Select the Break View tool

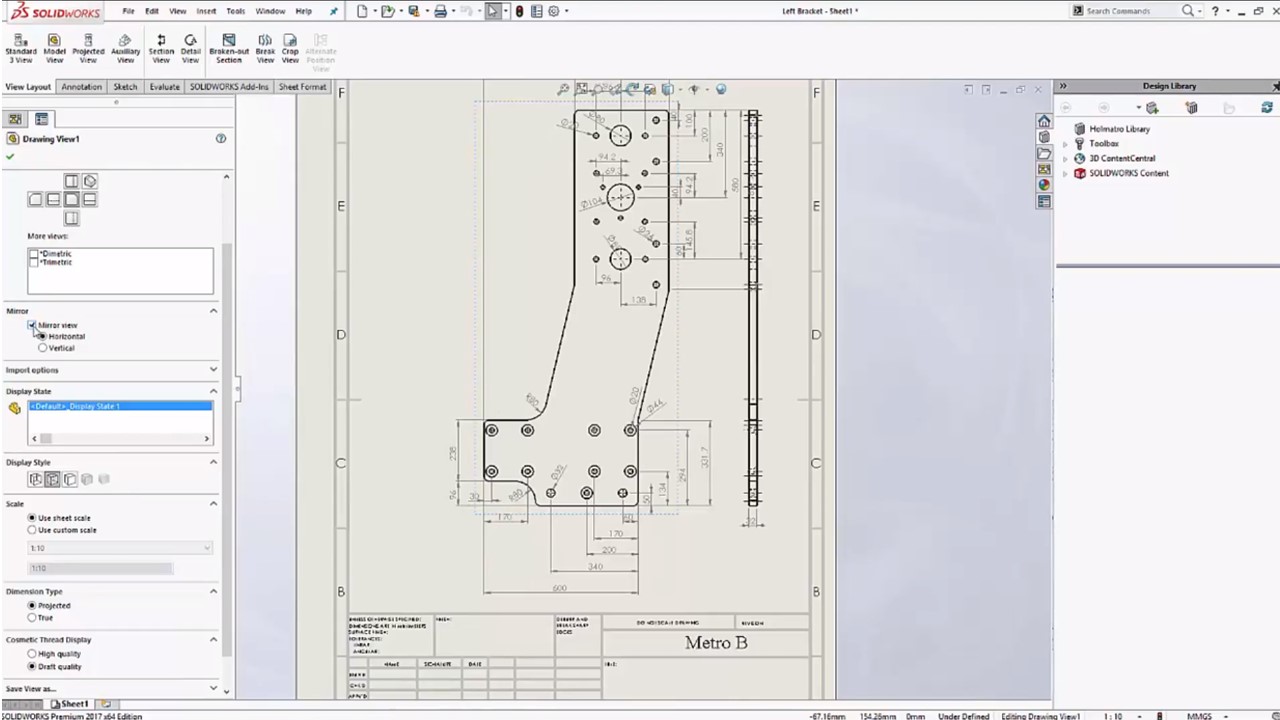[265, 48]
